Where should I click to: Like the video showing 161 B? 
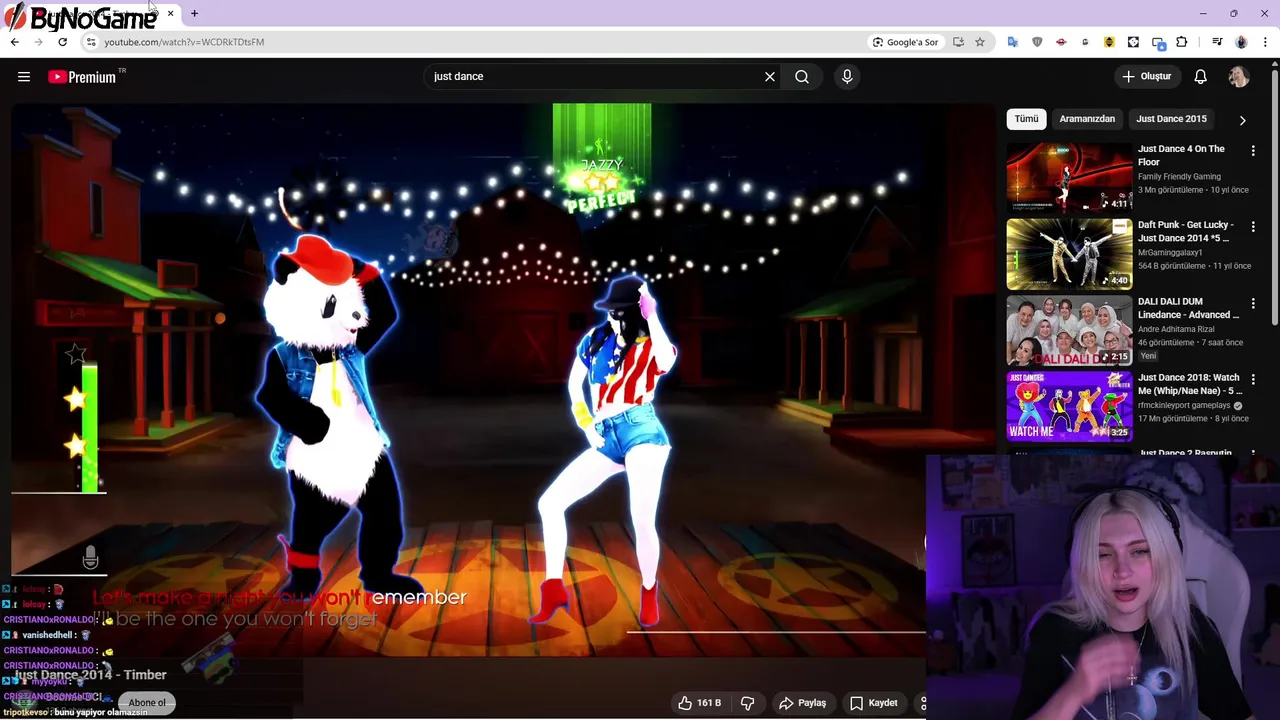pos(699,703)
